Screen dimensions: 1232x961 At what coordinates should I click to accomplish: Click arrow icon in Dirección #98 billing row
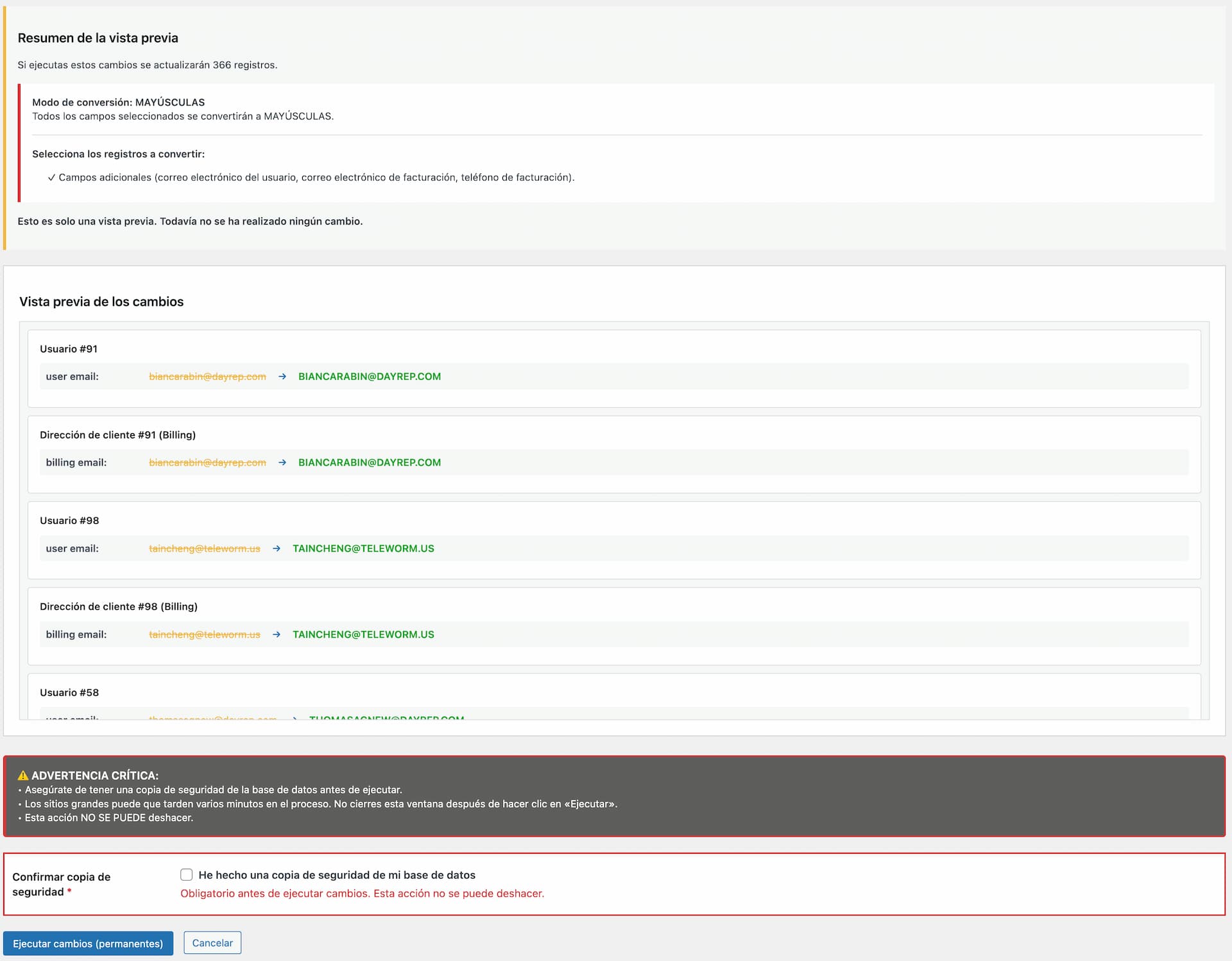coord(277,634)
